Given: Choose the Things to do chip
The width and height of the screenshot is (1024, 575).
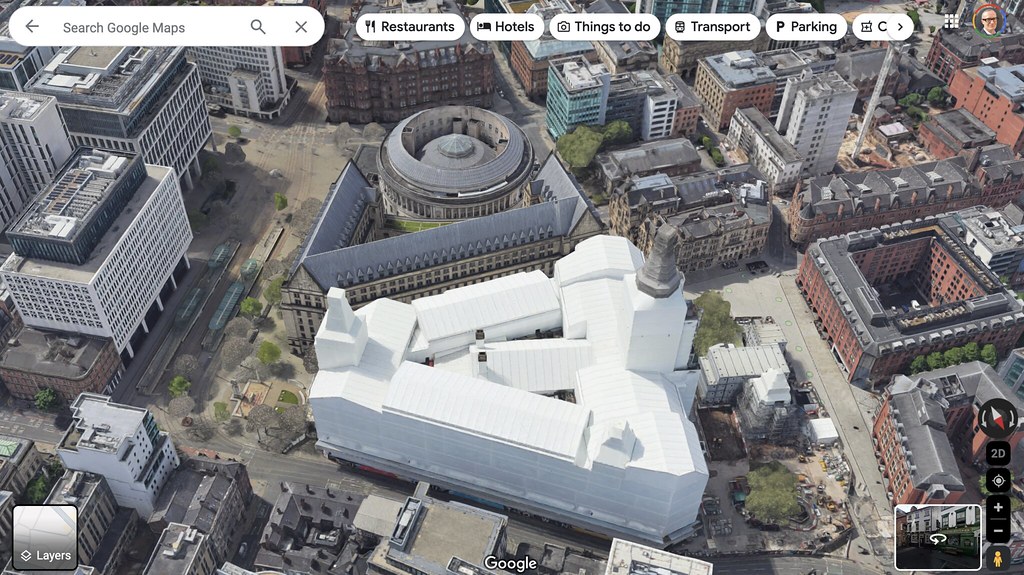Looking at the screenshot, I should (604, 27).
